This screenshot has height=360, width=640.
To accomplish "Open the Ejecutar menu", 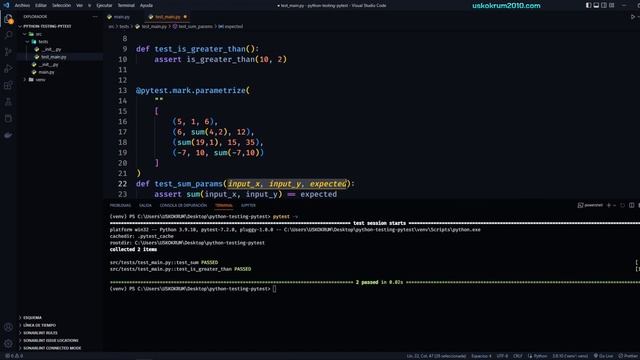I will coord(104,5).
